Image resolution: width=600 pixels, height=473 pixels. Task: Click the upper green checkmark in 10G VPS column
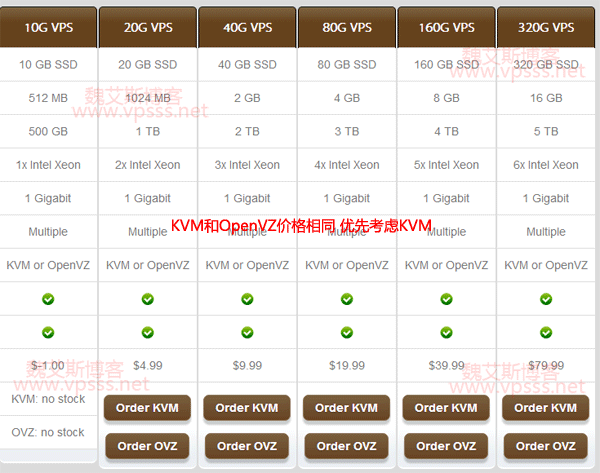[48, 299]
